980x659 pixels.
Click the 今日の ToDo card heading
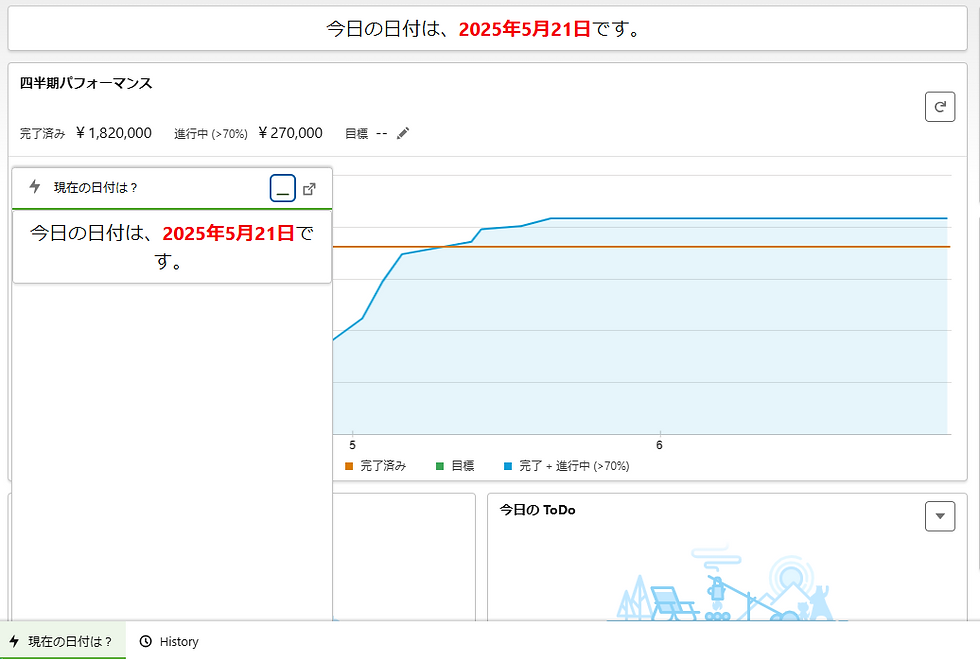coord(537,510)
